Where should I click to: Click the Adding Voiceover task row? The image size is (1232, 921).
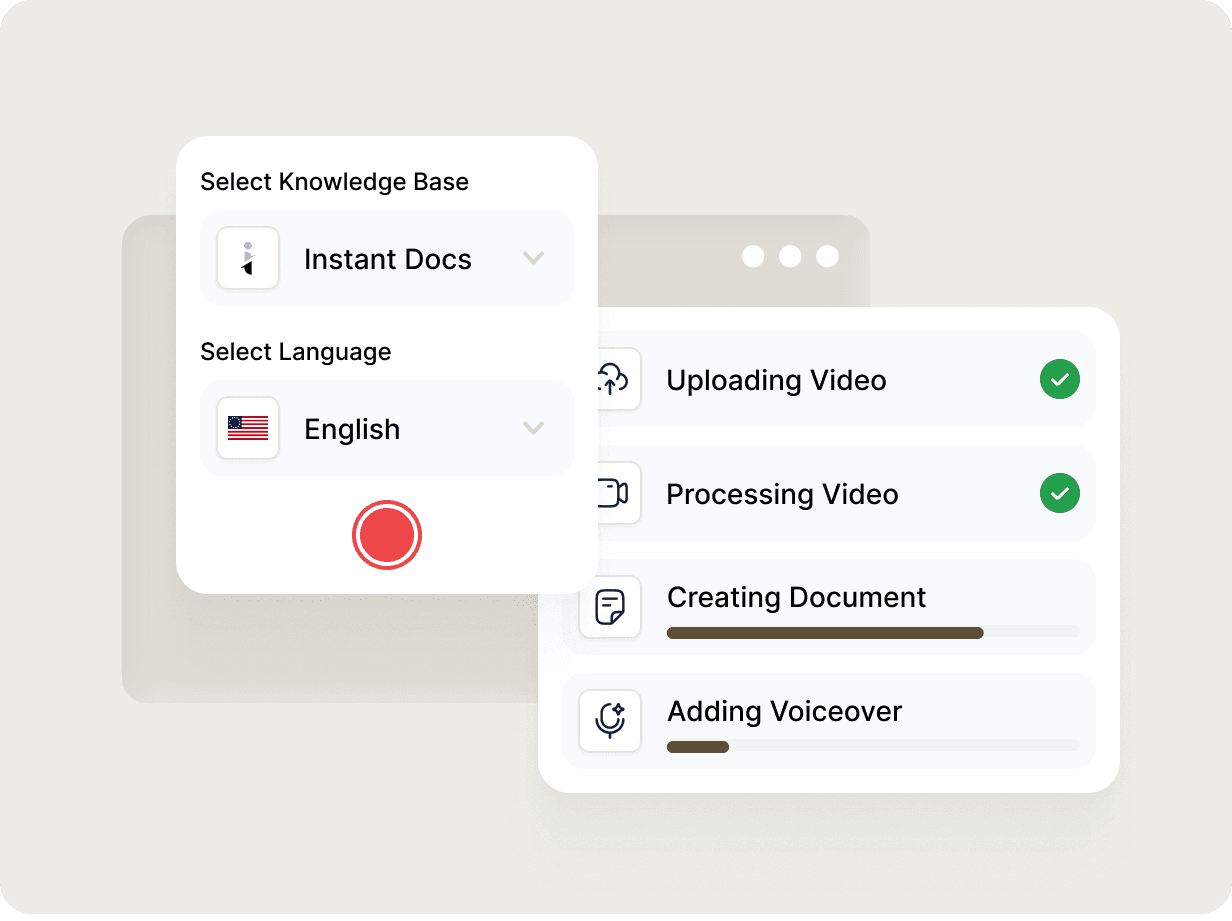pyautogui.click(x=828, y=720)
